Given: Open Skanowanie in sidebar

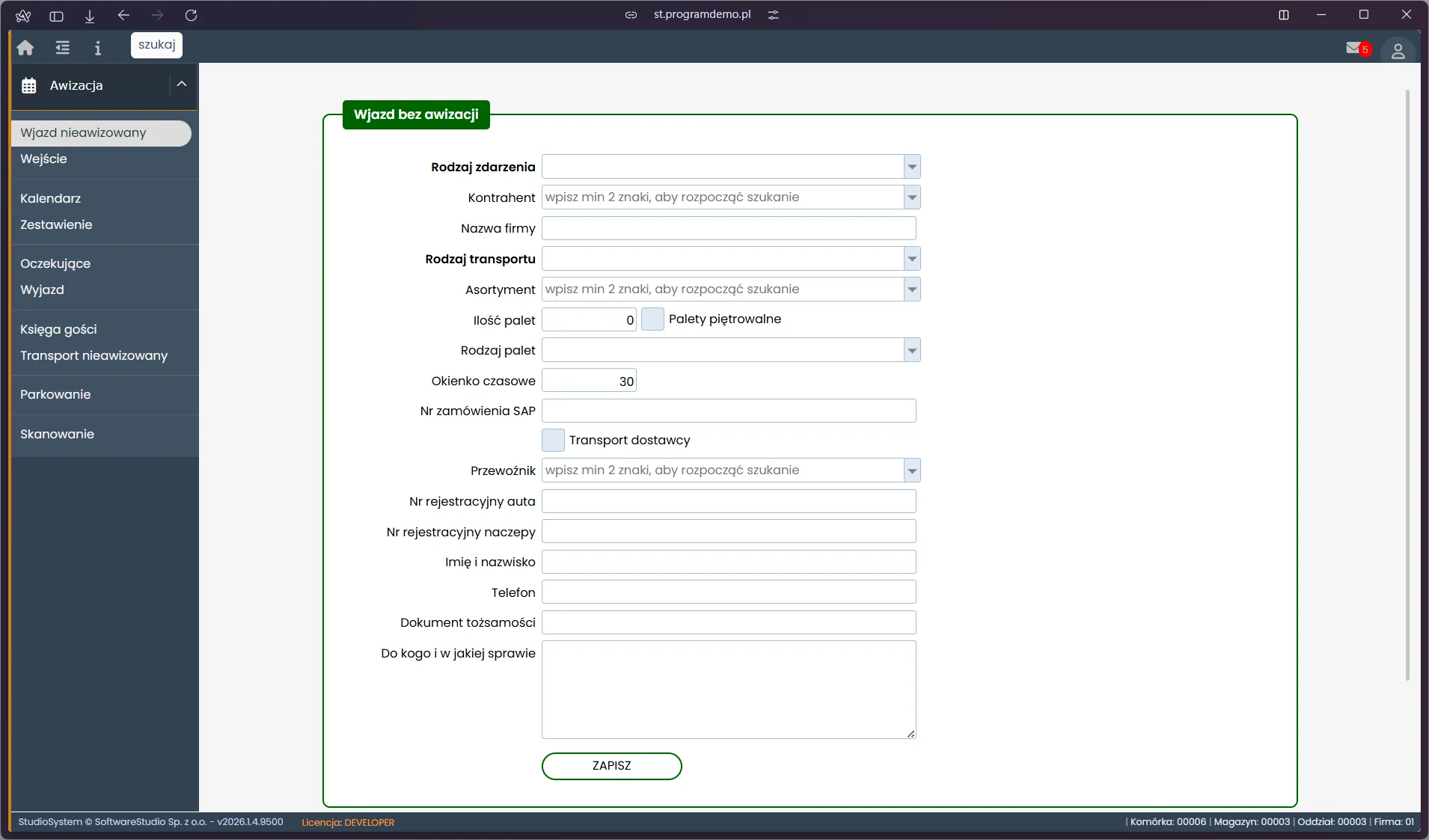Looking at the screenshot, I should [57, 435].
